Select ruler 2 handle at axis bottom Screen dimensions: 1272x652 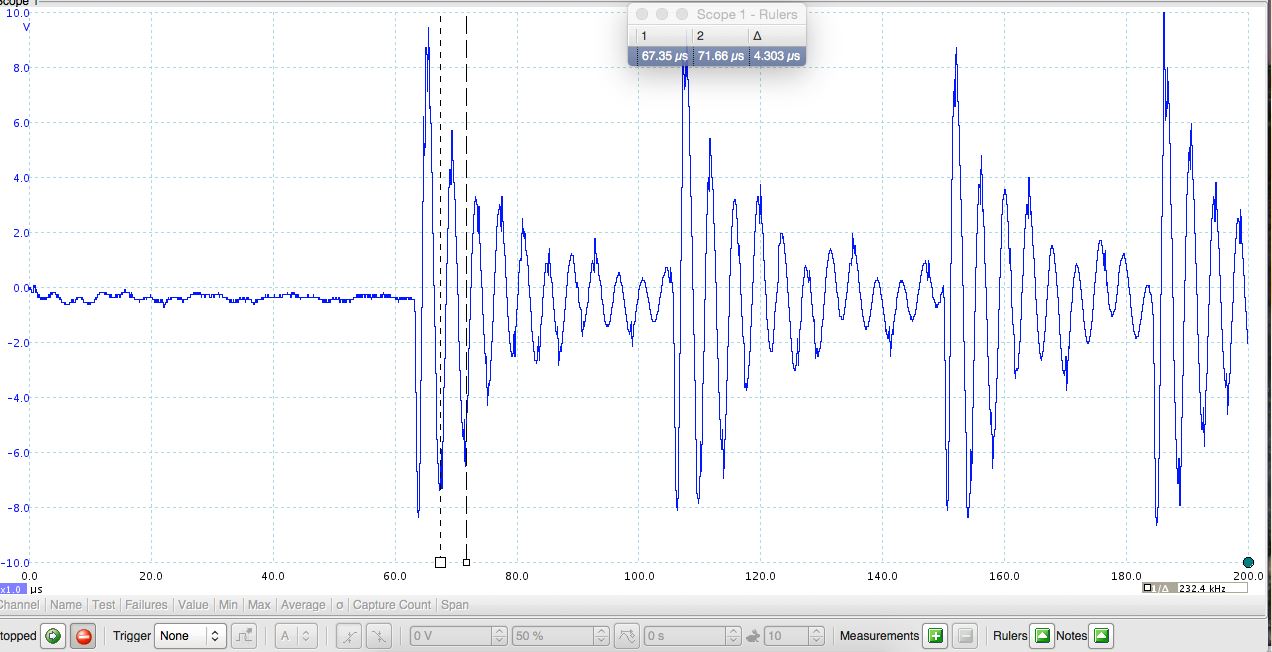[466, 562]
